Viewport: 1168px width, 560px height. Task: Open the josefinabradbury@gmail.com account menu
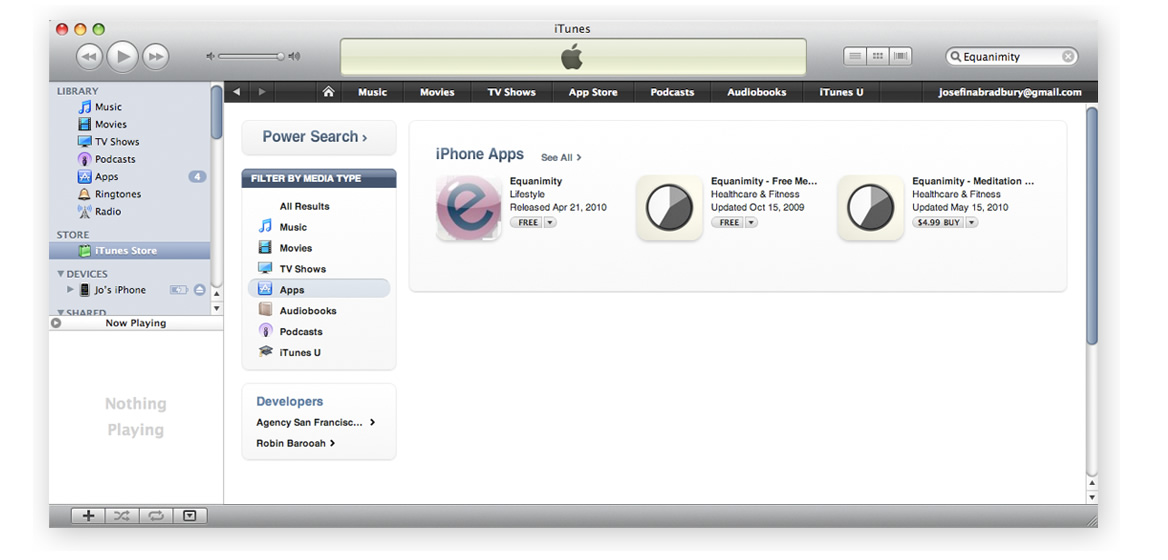tap(1011, 92)
